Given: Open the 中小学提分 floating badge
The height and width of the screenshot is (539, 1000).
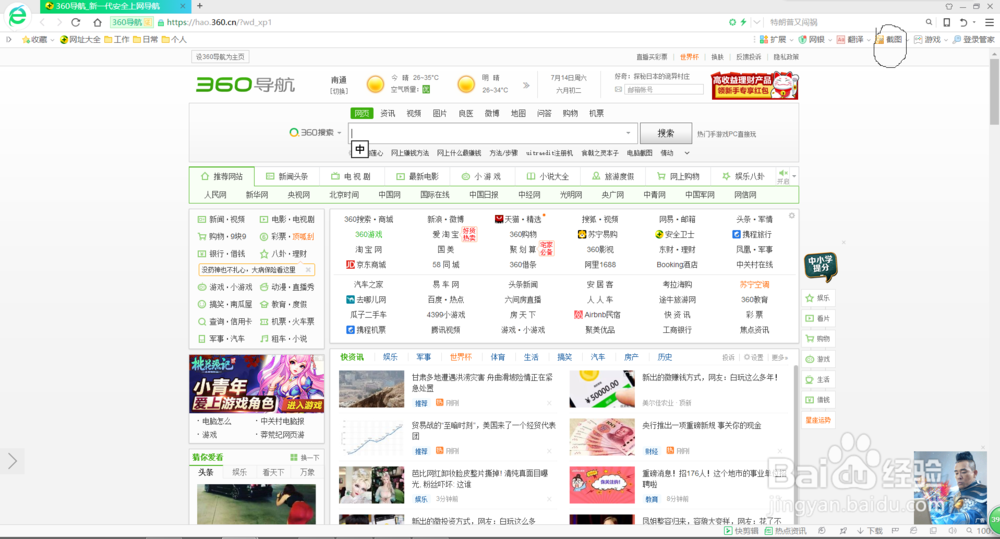Looking at the screenshot, I should pyautogui.click(x=821, y=265).
